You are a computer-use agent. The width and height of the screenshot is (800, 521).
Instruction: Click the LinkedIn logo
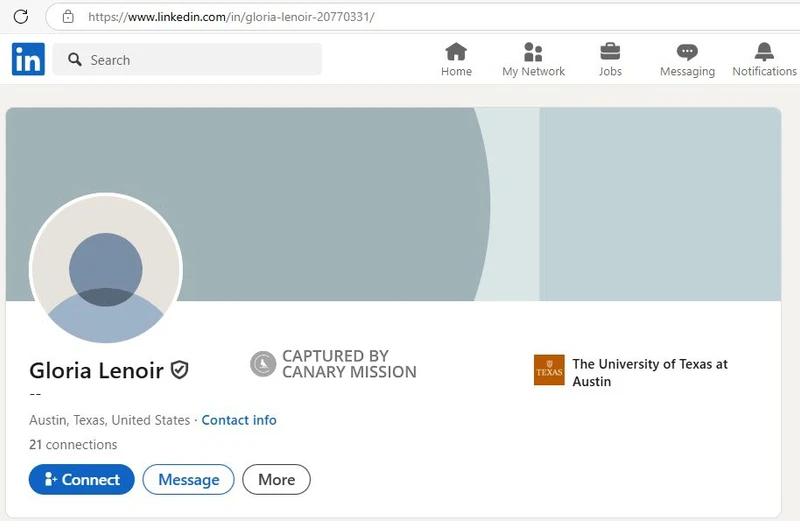click(x=28, y=60)
